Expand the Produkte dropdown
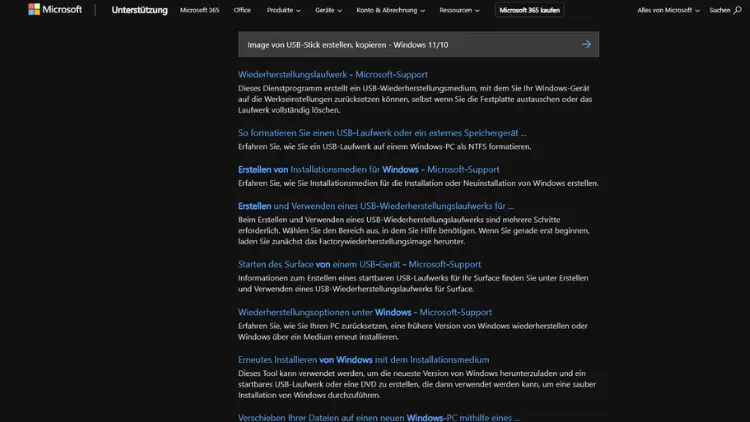The width and height of the screenshot is (750, 422). [284, 10]
